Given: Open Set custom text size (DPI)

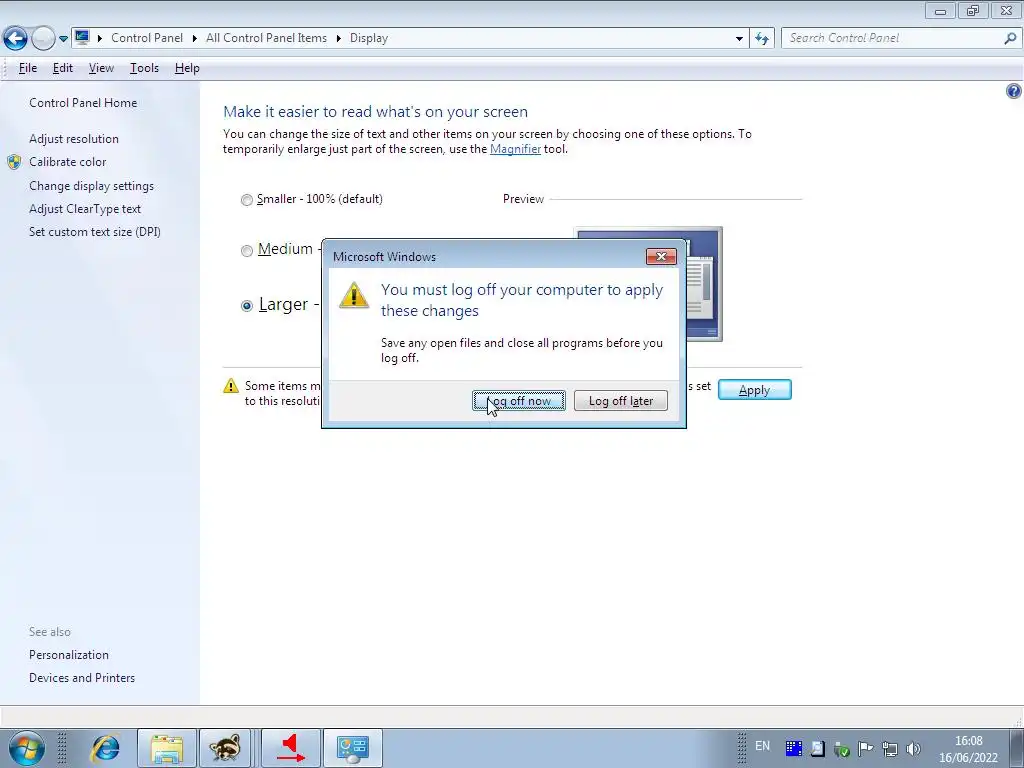Looking at the screenshot, I should (x=95, y=232).
